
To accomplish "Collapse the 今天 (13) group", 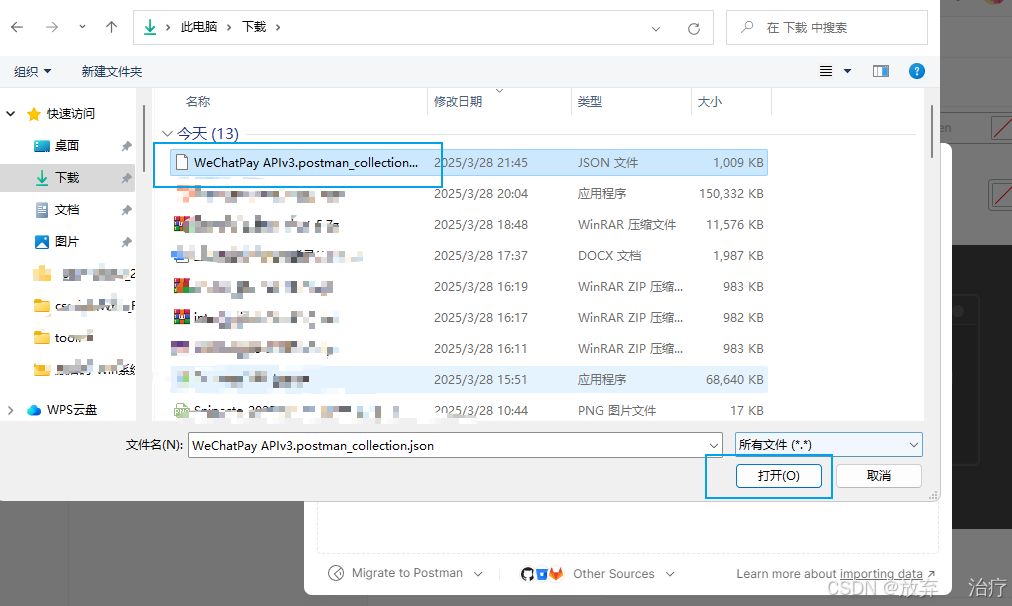I will coord(167,134).
